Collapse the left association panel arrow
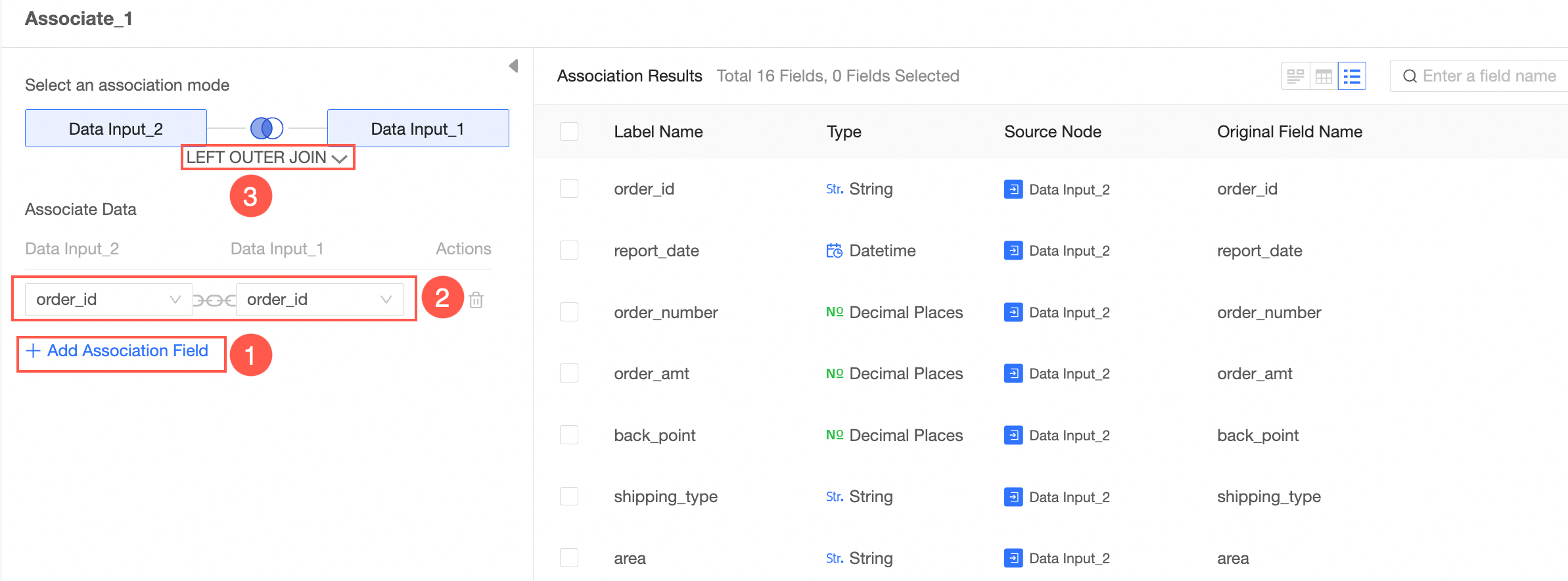This screenshot has width=1568, height=581. 513,66
